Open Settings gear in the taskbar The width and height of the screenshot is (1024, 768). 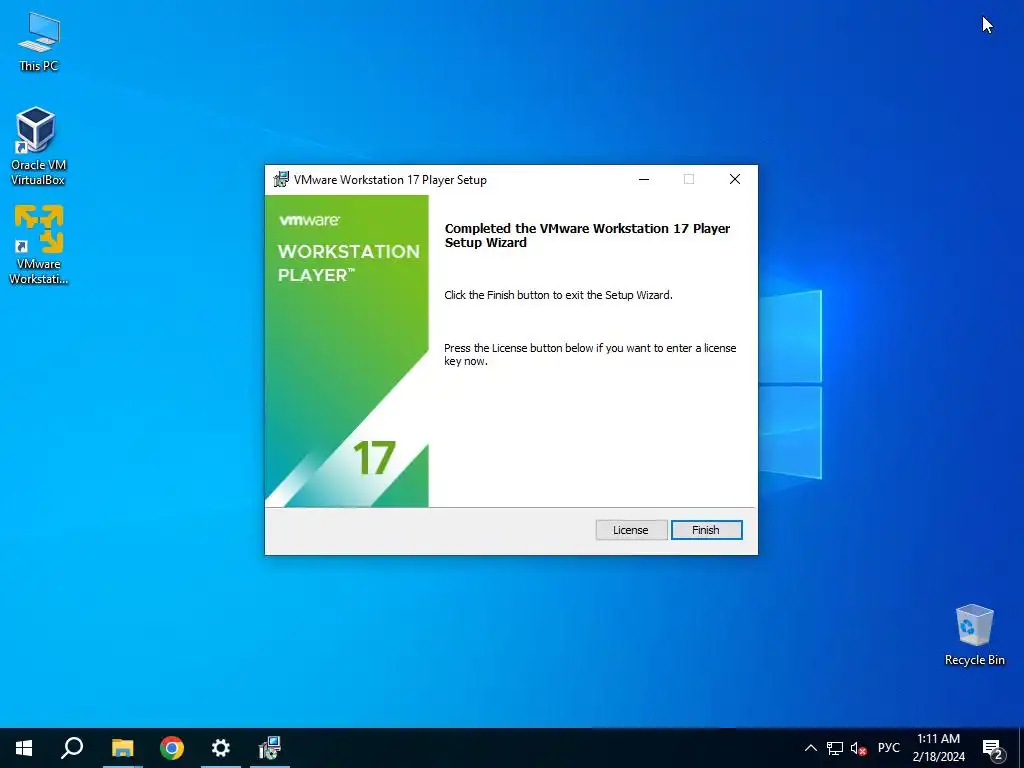(x=221, y=748)
